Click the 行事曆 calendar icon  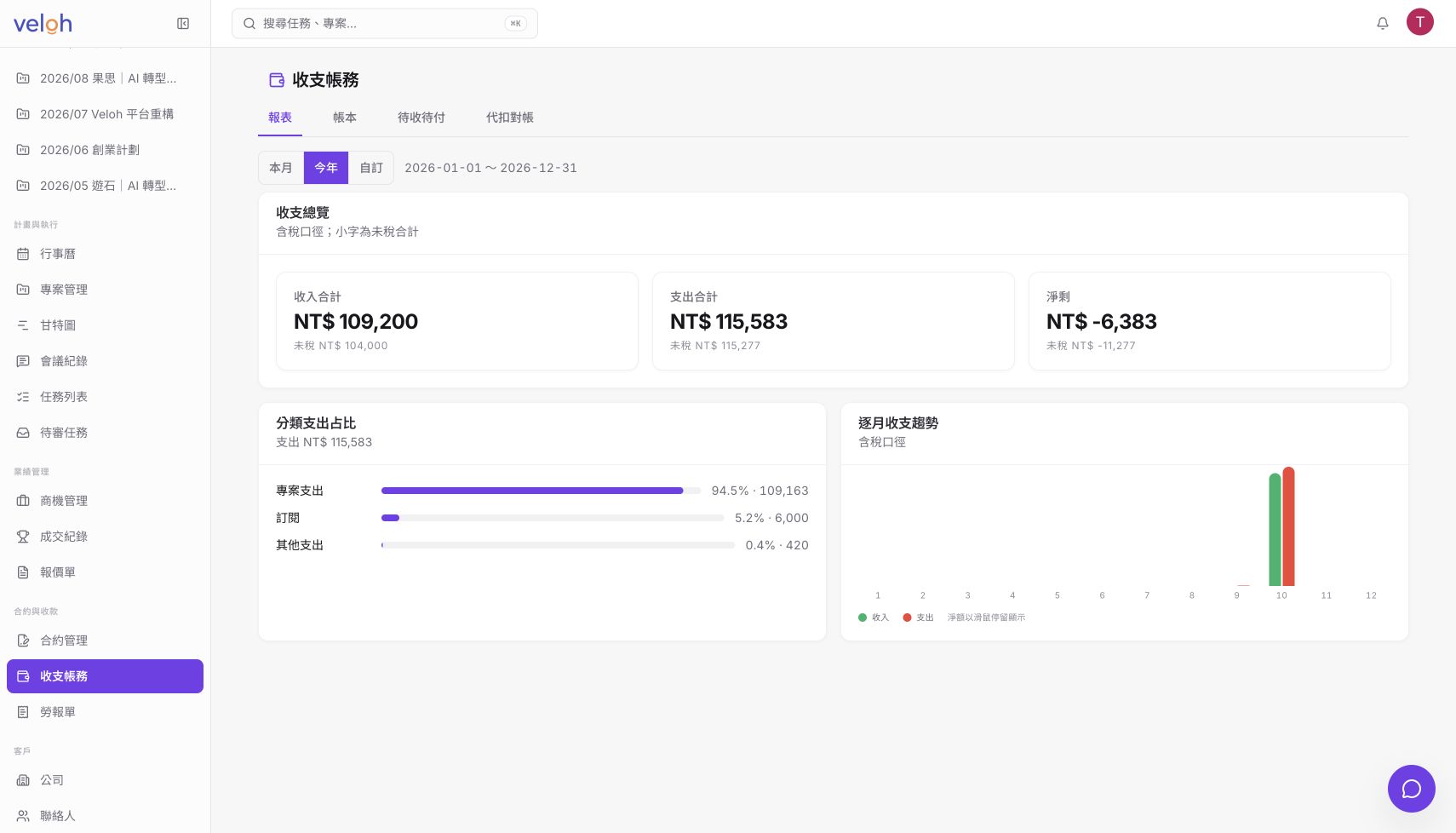23,254
